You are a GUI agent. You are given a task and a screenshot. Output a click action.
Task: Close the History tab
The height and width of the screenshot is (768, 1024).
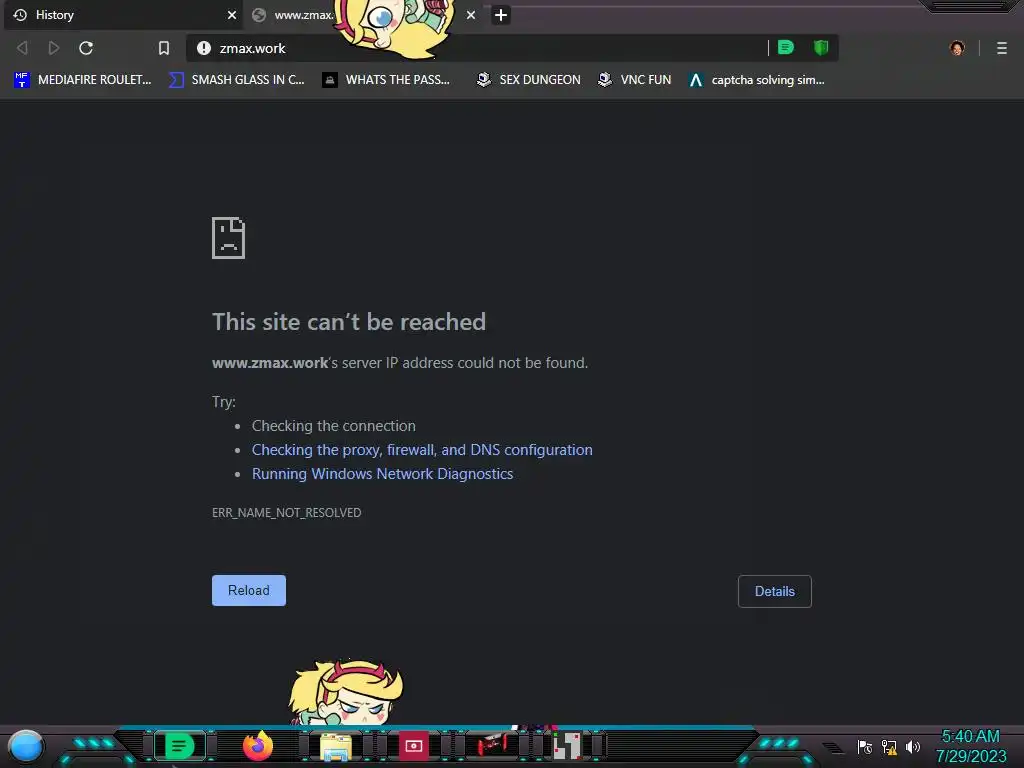point(232,14)
